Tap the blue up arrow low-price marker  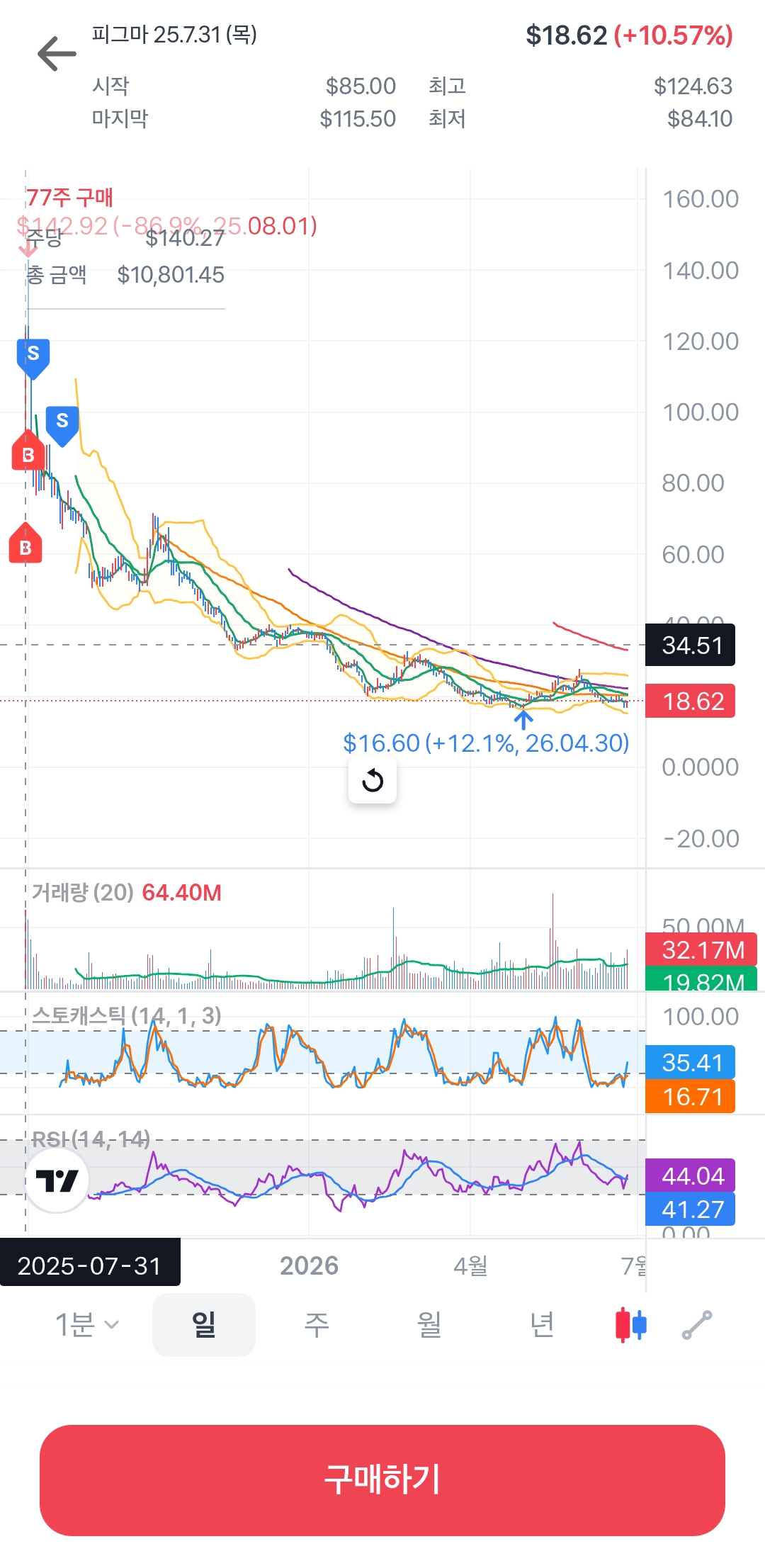523,719
